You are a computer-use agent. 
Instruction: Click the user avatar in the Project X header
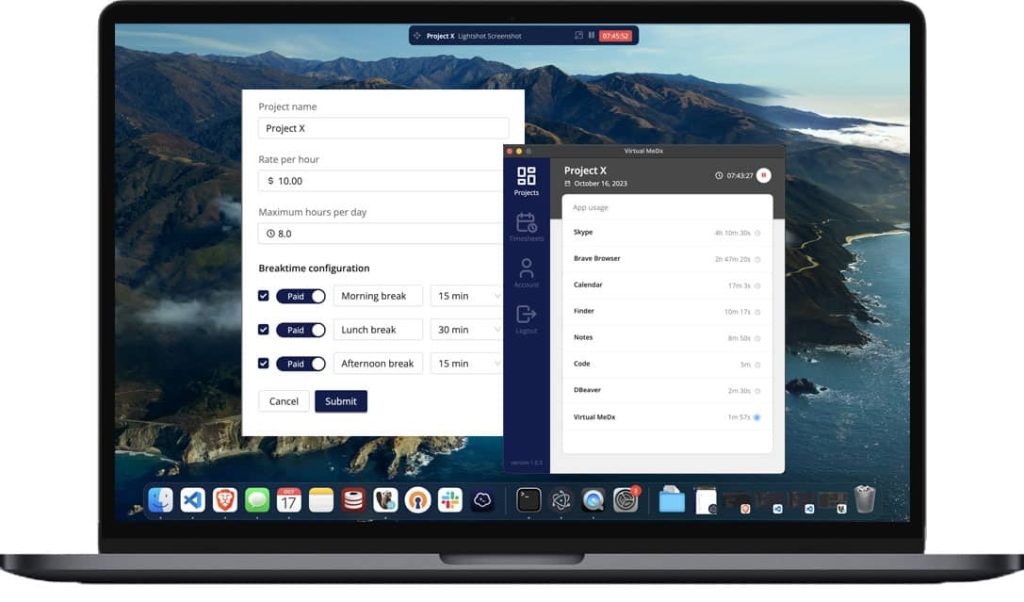click(762, 175)
